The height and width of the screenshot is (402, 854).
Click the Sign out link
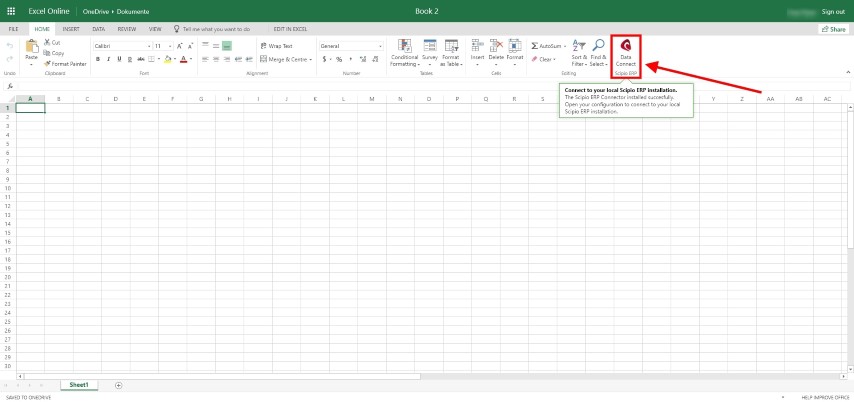click(832, 11)
